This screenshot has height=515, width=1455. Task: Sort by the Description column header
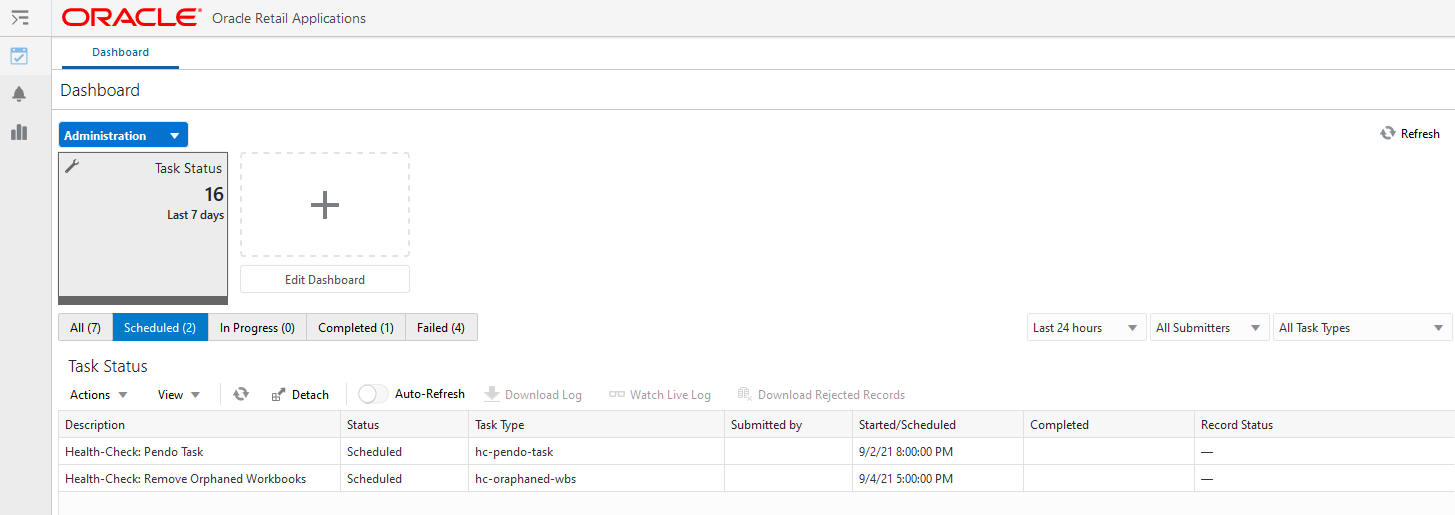point(199,424)
